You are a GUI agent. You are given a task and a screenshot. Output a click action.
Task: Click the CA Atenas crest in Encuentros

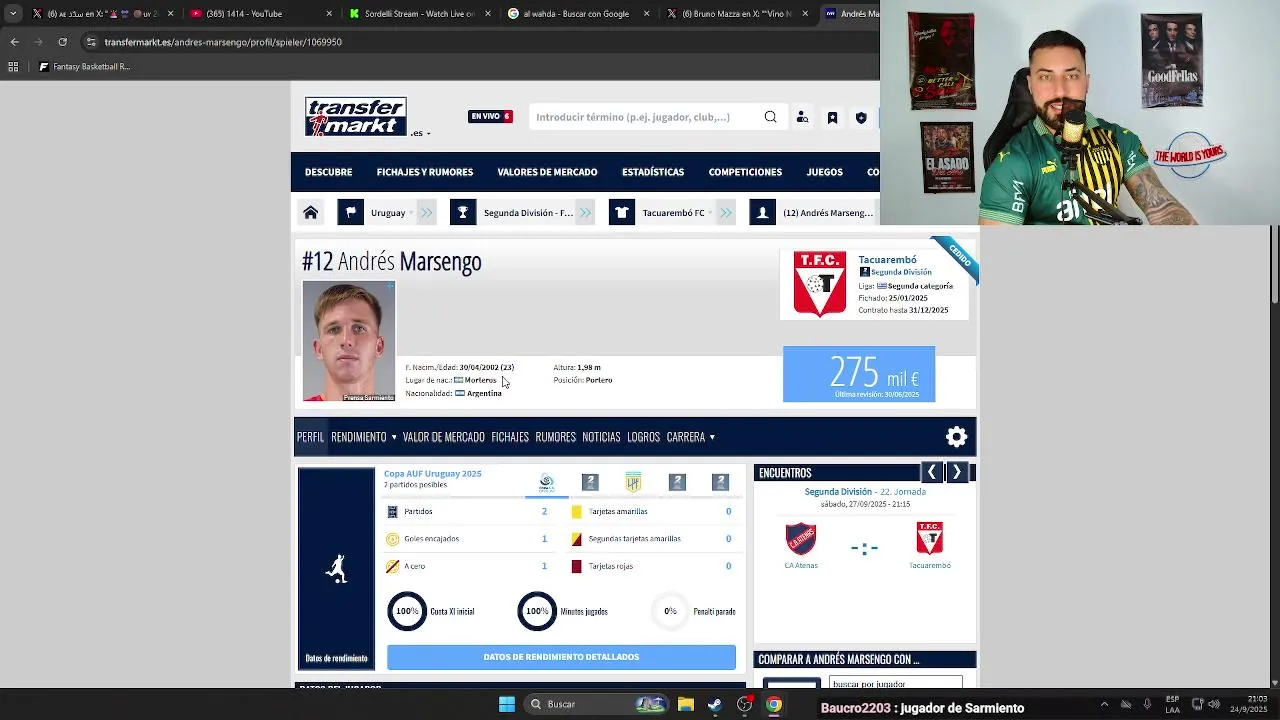801,538
